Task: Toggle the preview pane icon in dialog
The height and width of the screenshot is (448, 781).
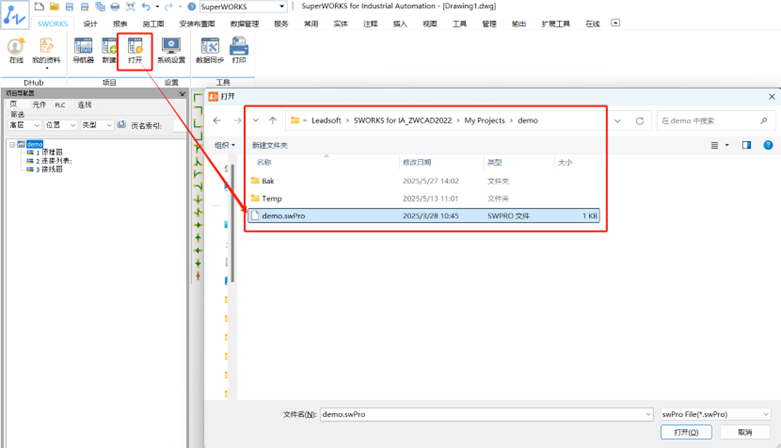Action: point(746,145)
